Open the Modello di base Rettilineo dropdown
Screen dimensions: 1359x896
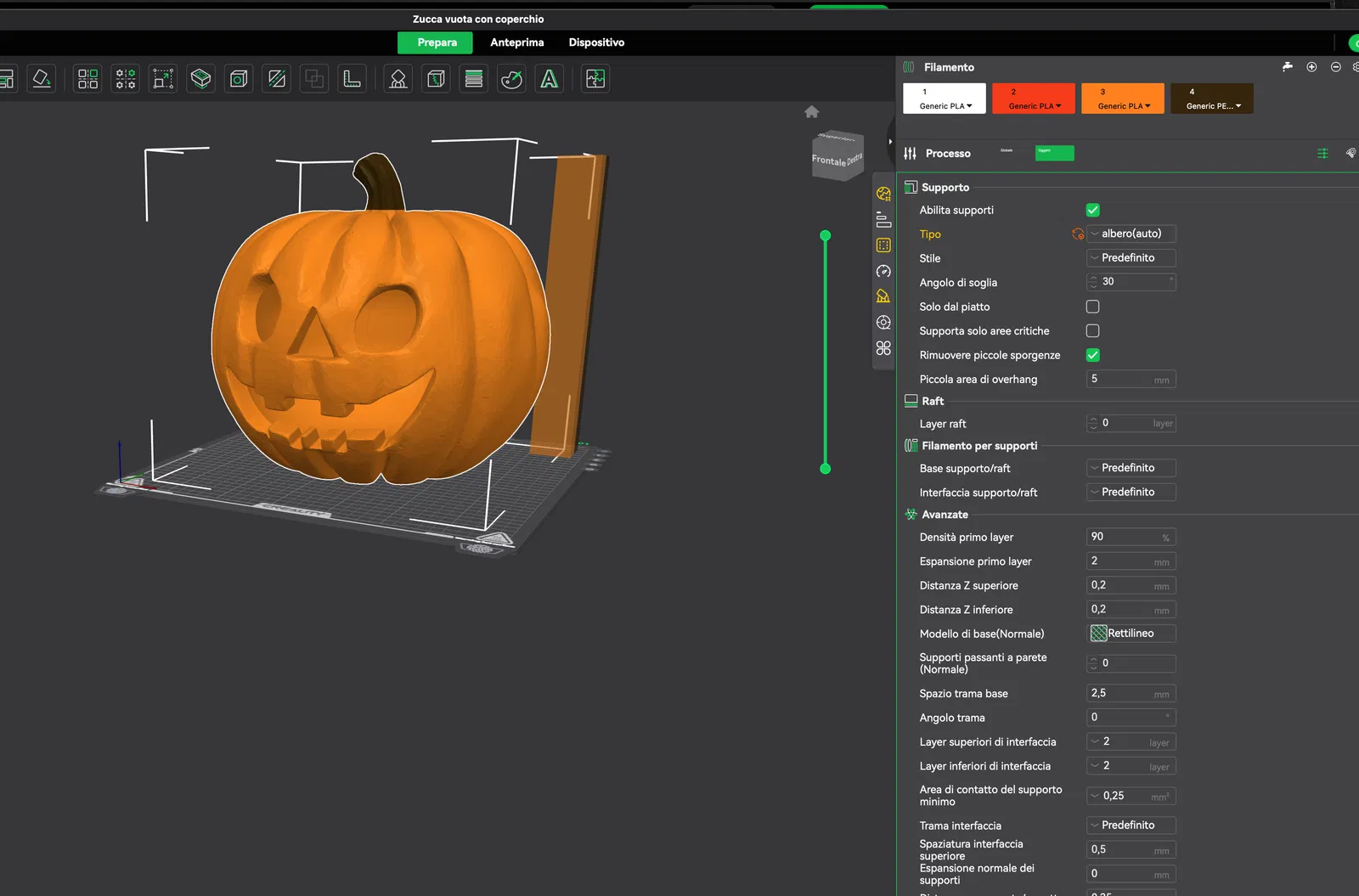[1131, 634]
